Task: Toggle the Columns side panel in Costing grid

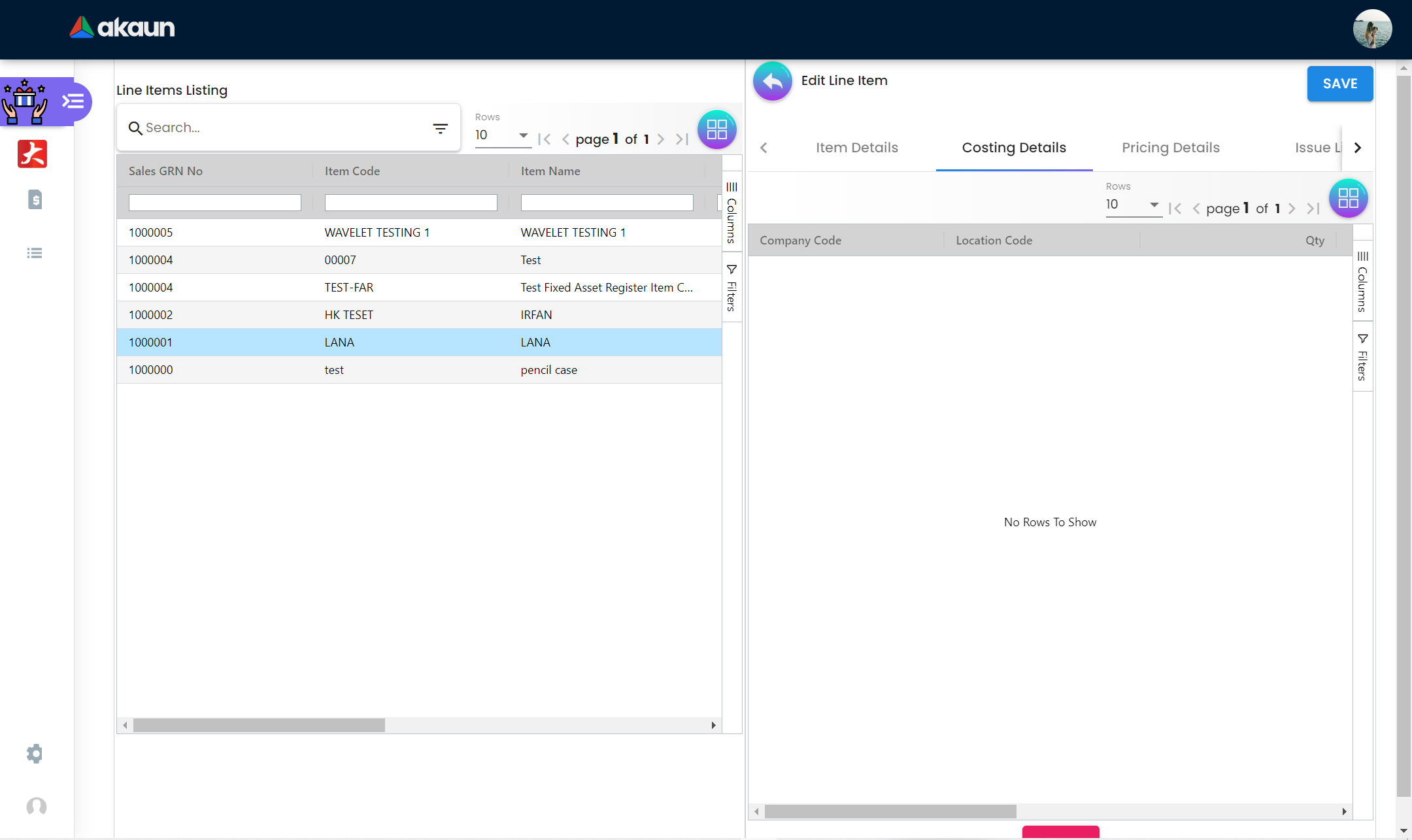Action: pyautogui.click(x=1362, y=282)
